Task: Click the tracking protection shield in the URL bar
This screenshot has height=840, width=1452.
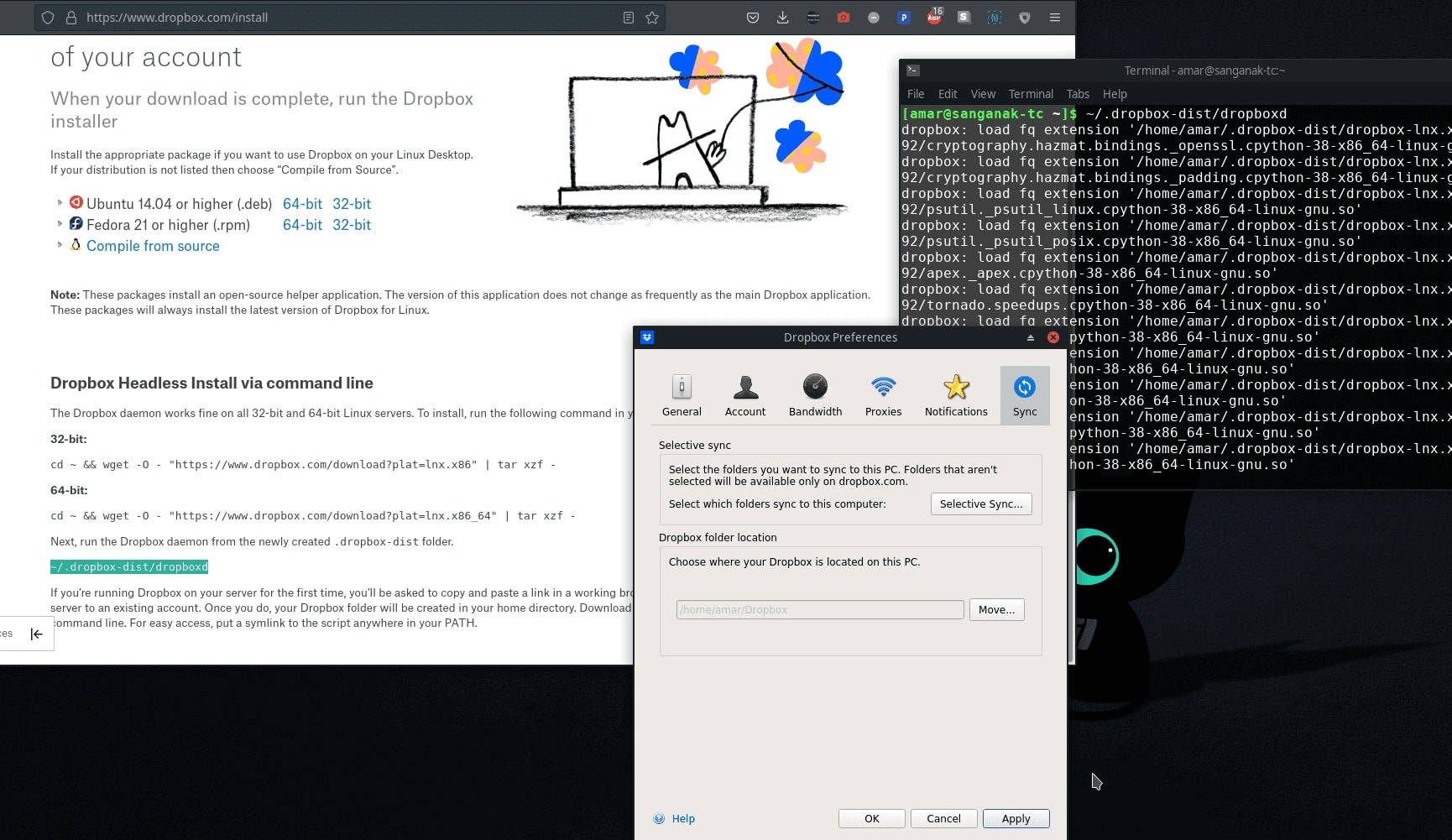Action: coord(48,18)
